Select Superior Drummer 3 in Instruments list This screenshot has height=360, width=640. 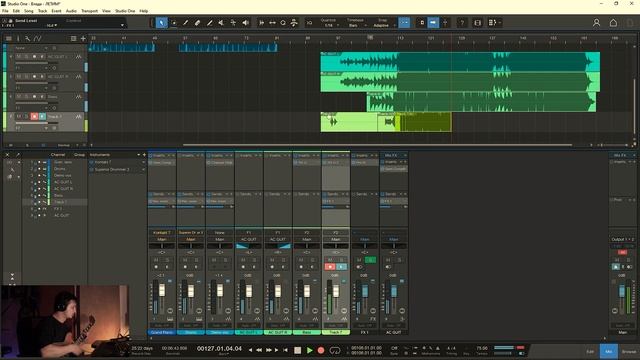coord(117,169)
